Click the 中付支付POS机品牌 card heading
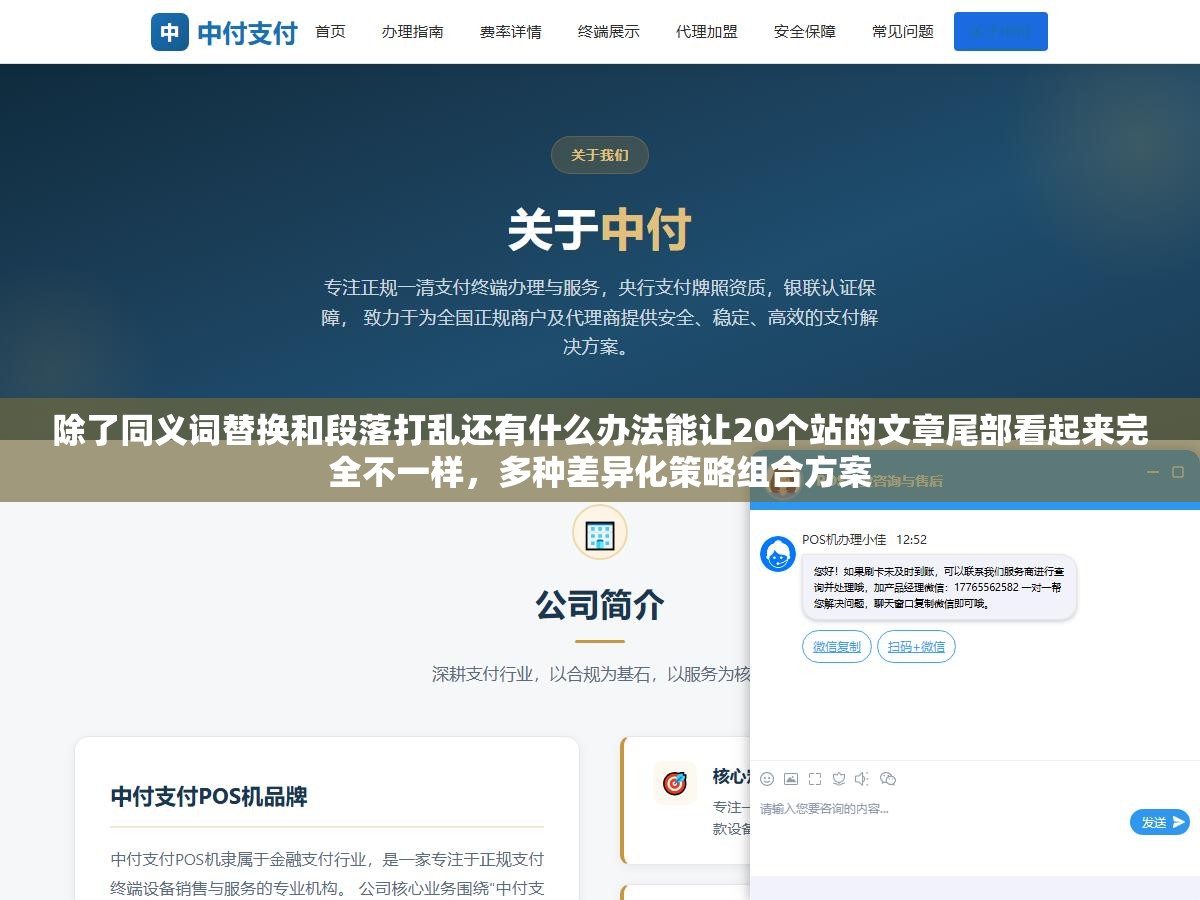This screenshot has width=1200, height=900. (x=209, y=797)
